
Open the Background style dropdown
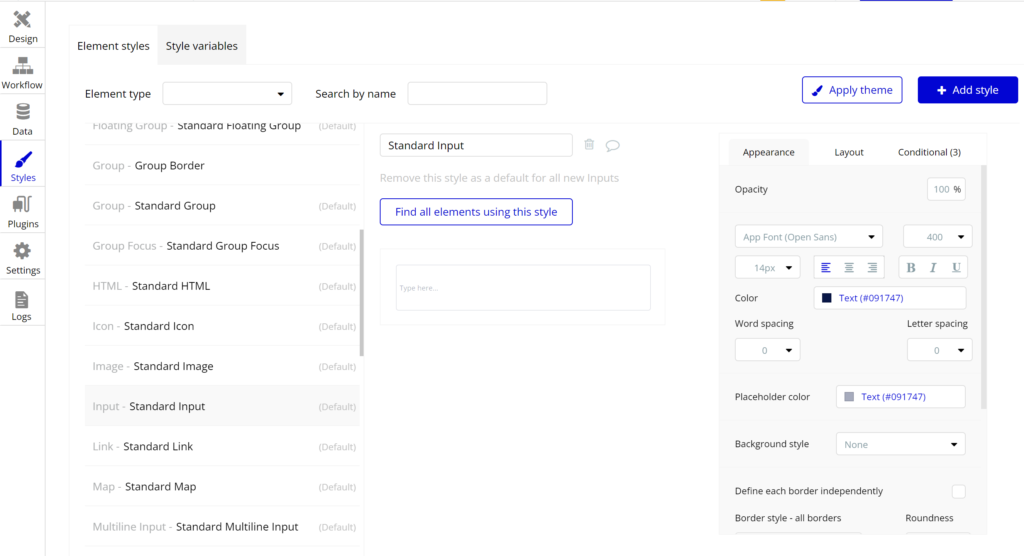[901, 444]
